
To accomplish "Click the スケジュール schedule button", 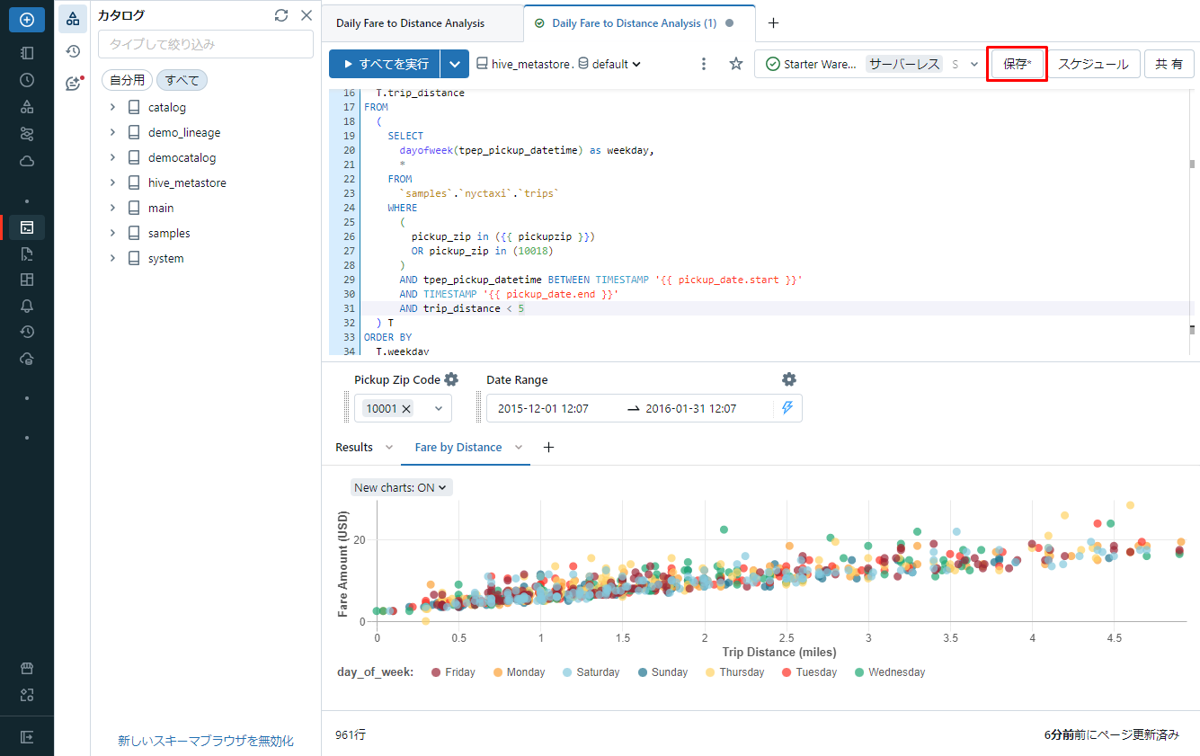I will click(1093, 64).
